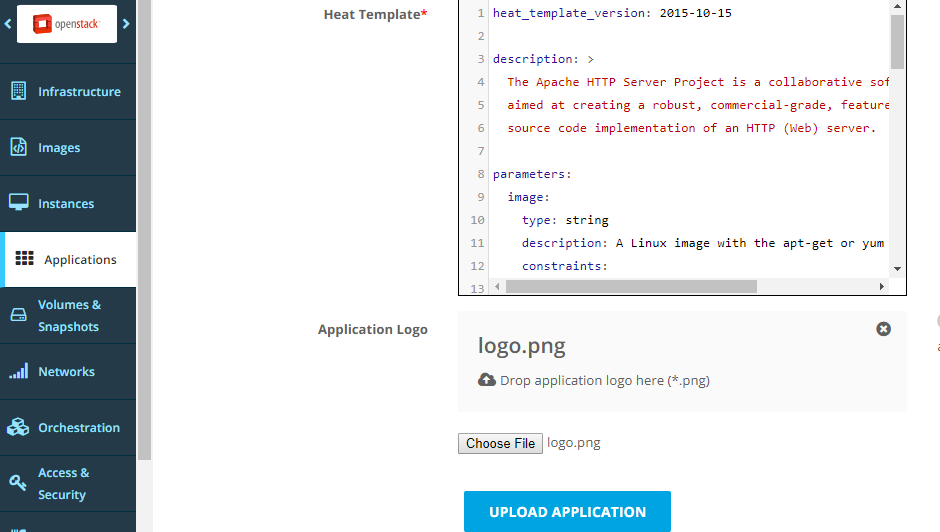The image size is (940, 532).
Task: Click the Networks signal bars icon
Action: click(18, 371)
